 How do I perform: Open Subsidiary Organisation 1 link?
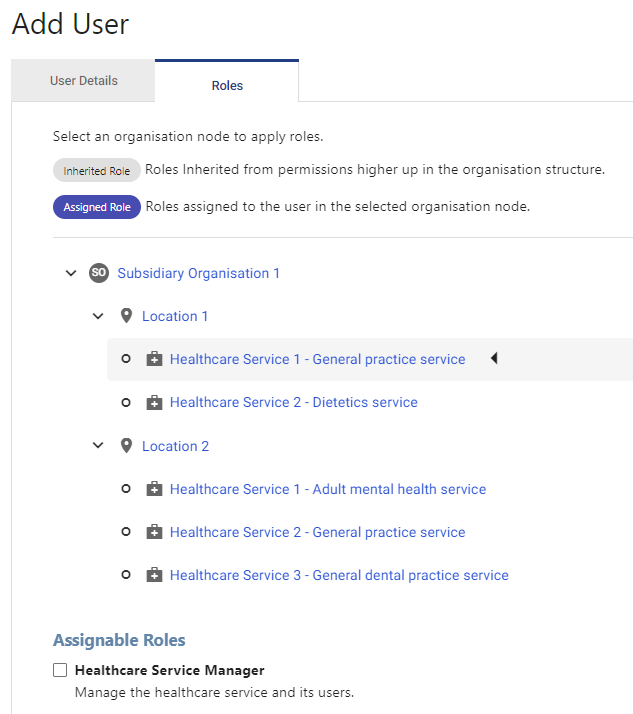click(199, 273)
